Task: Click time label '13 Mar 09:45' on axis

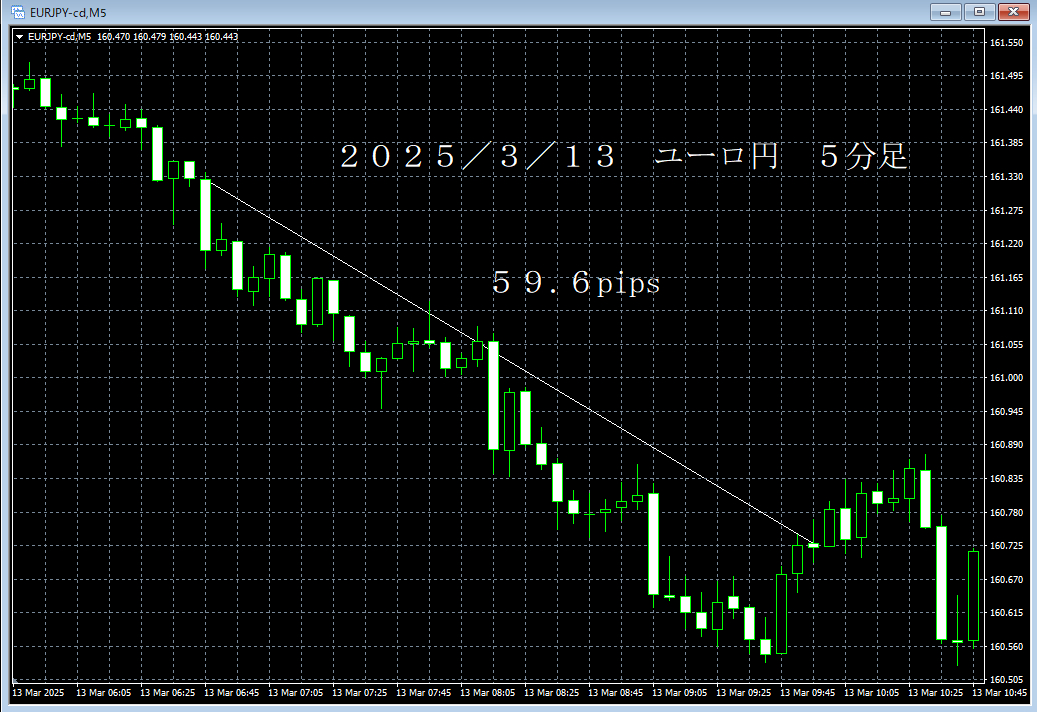Action: pos(808,693)
